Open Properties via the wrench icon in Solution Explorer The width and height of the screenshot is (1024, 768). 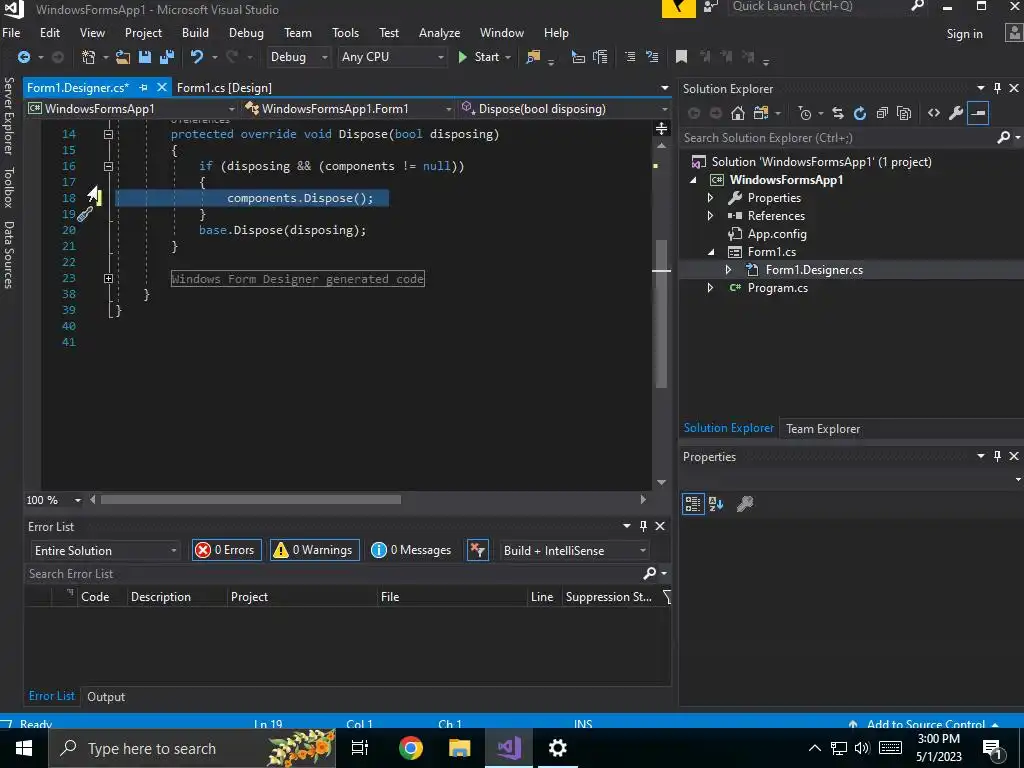955,113
